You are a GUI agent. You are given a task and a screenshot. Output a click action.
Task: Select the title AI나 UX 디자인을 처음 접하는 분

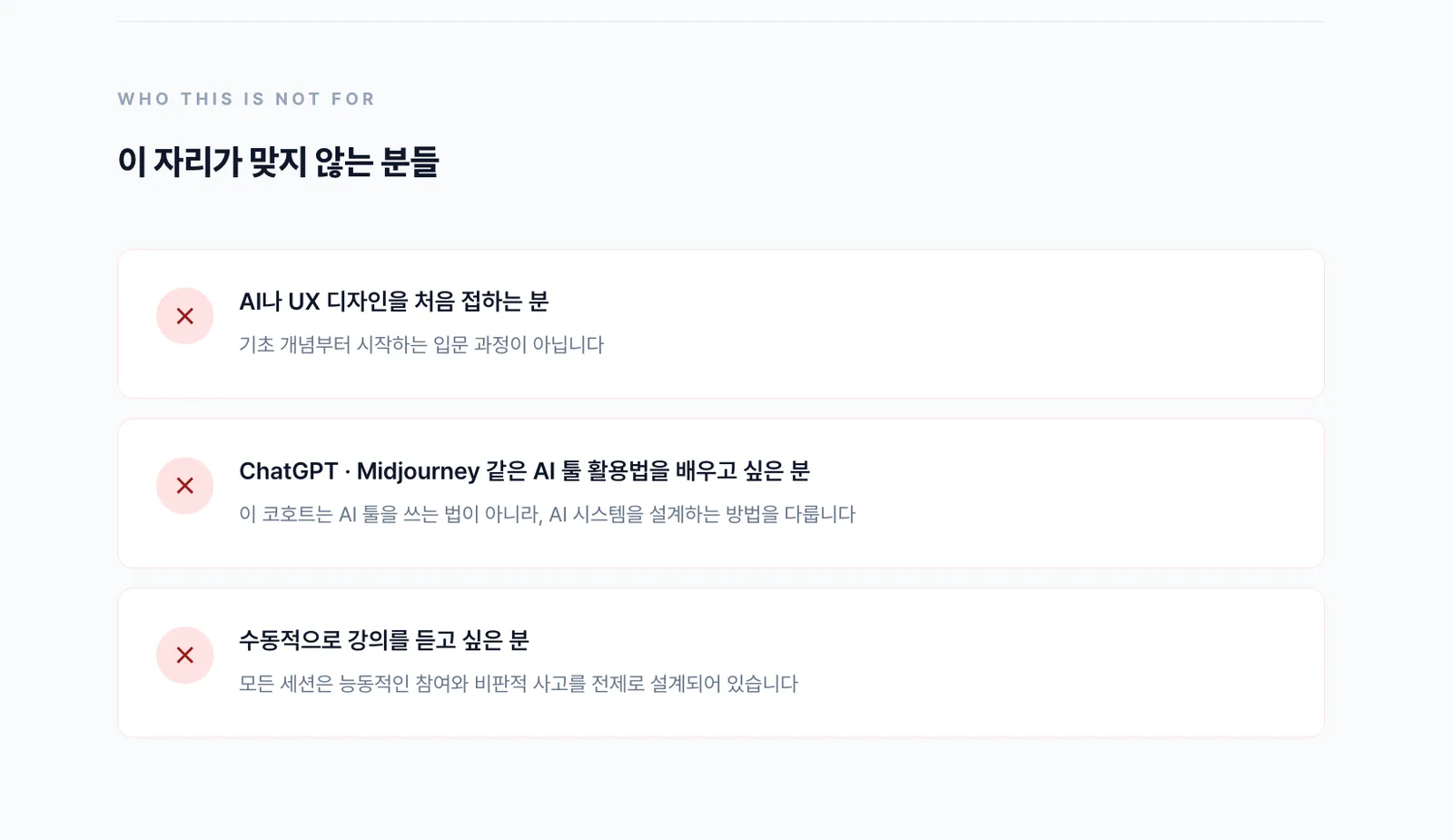pyautogui.click(x=393, y=301)
